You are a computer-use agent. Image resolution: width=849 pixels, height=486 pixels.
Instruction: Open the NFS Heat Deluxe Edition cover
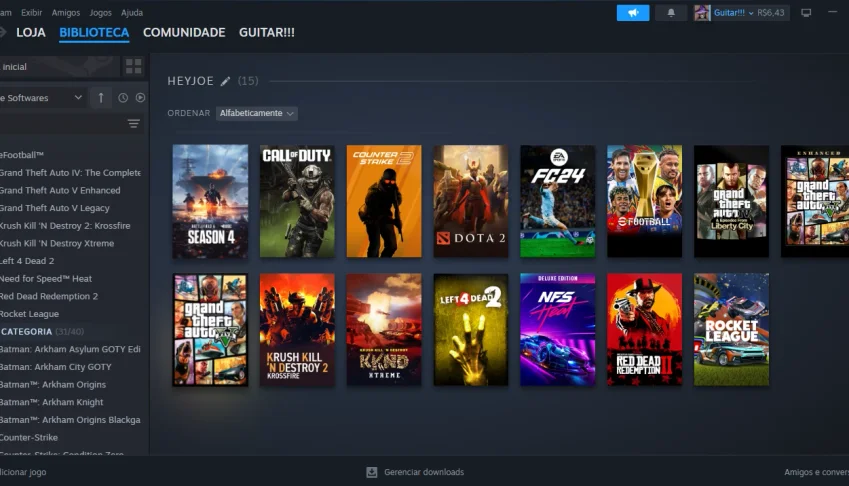coord(557,330)
